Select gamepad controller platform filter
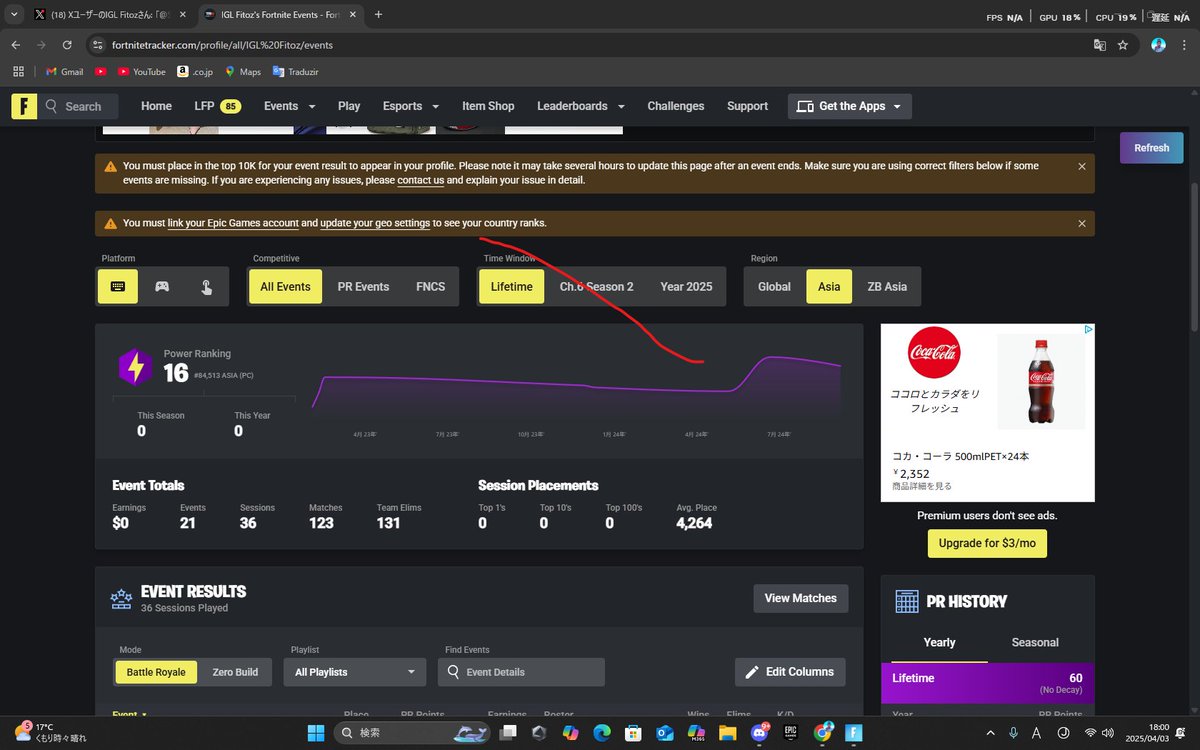 (161, 287)
